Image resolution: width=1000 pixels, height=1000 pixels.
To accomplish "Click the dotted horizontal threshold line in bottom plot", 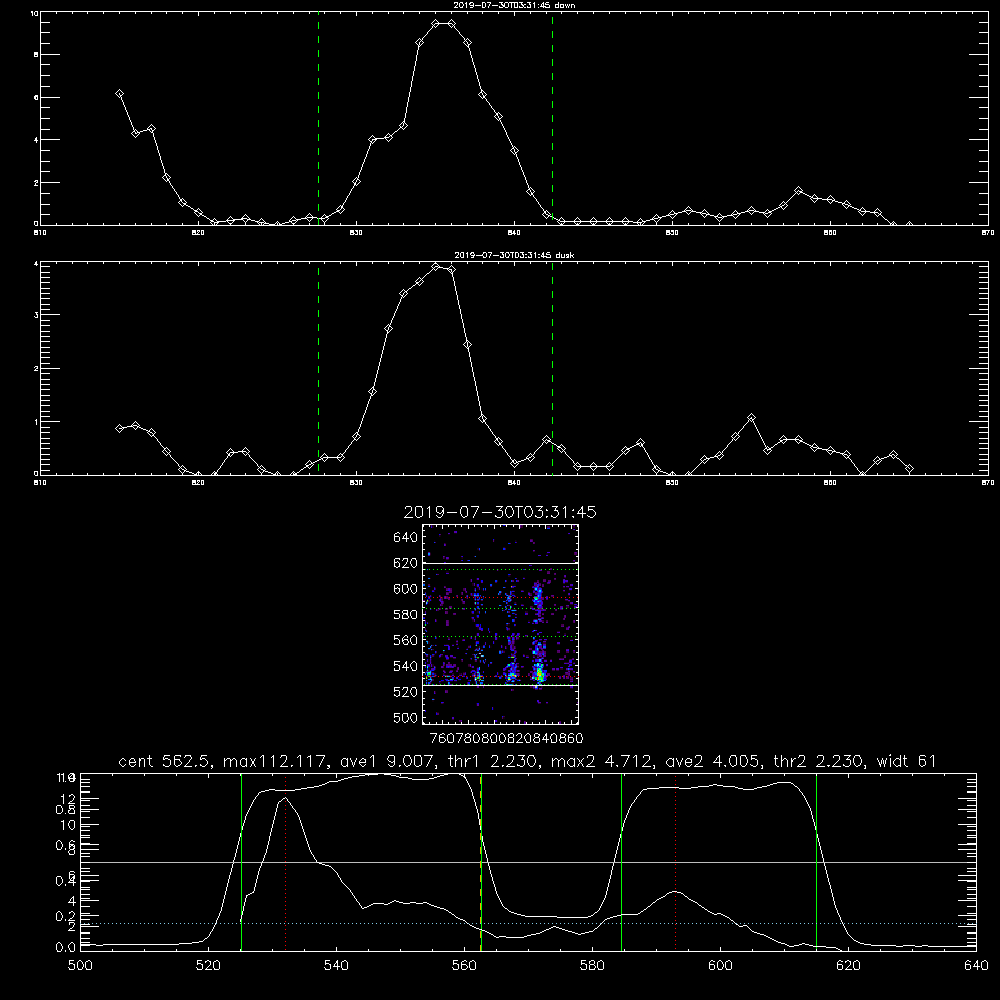I will 528,923.
